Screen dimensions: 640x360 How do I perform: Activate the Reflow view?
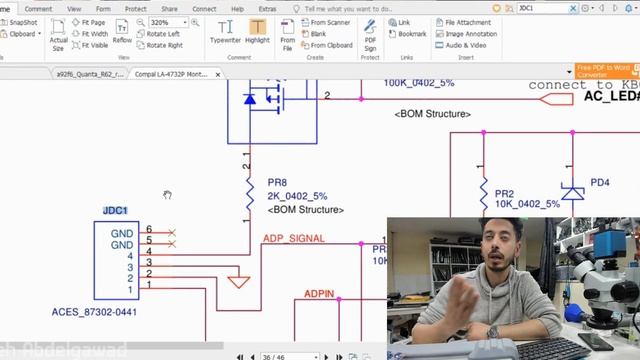tap(122, 31)
